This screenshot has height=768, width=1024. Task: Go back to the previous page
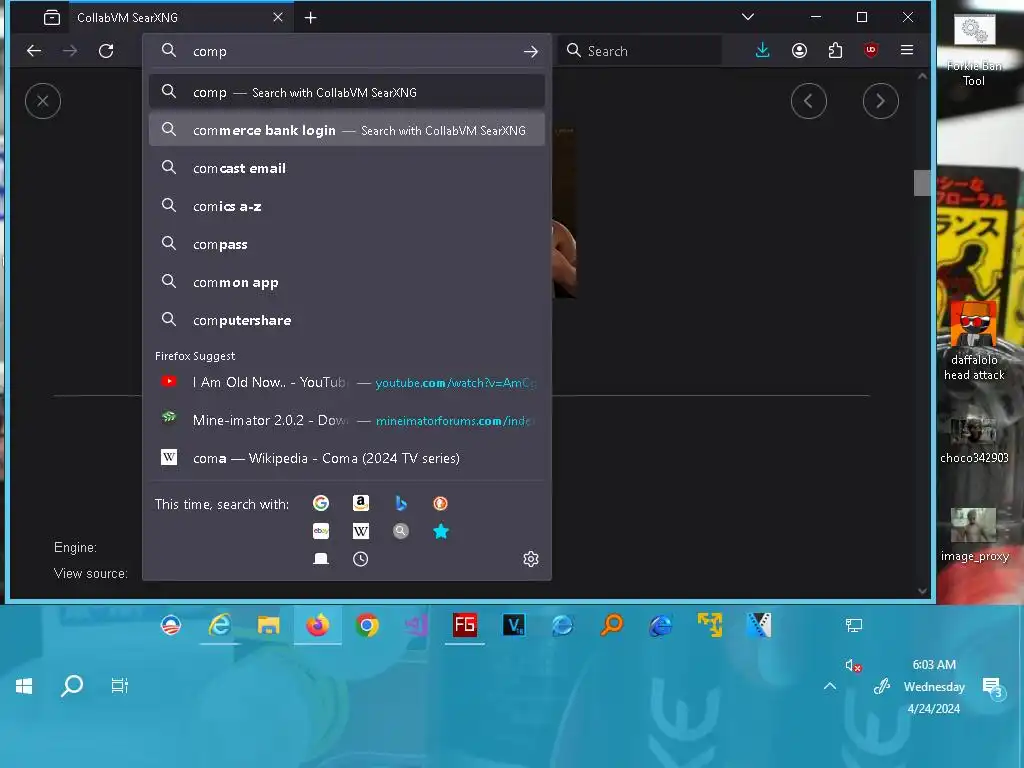pyautogui.click(x=34, y=51)
